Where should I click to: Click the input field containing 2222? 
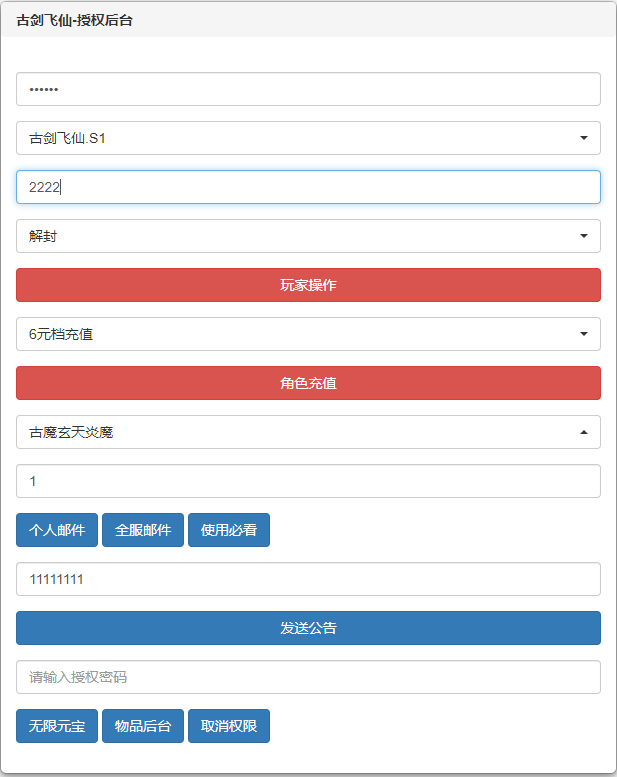(308, 187)
